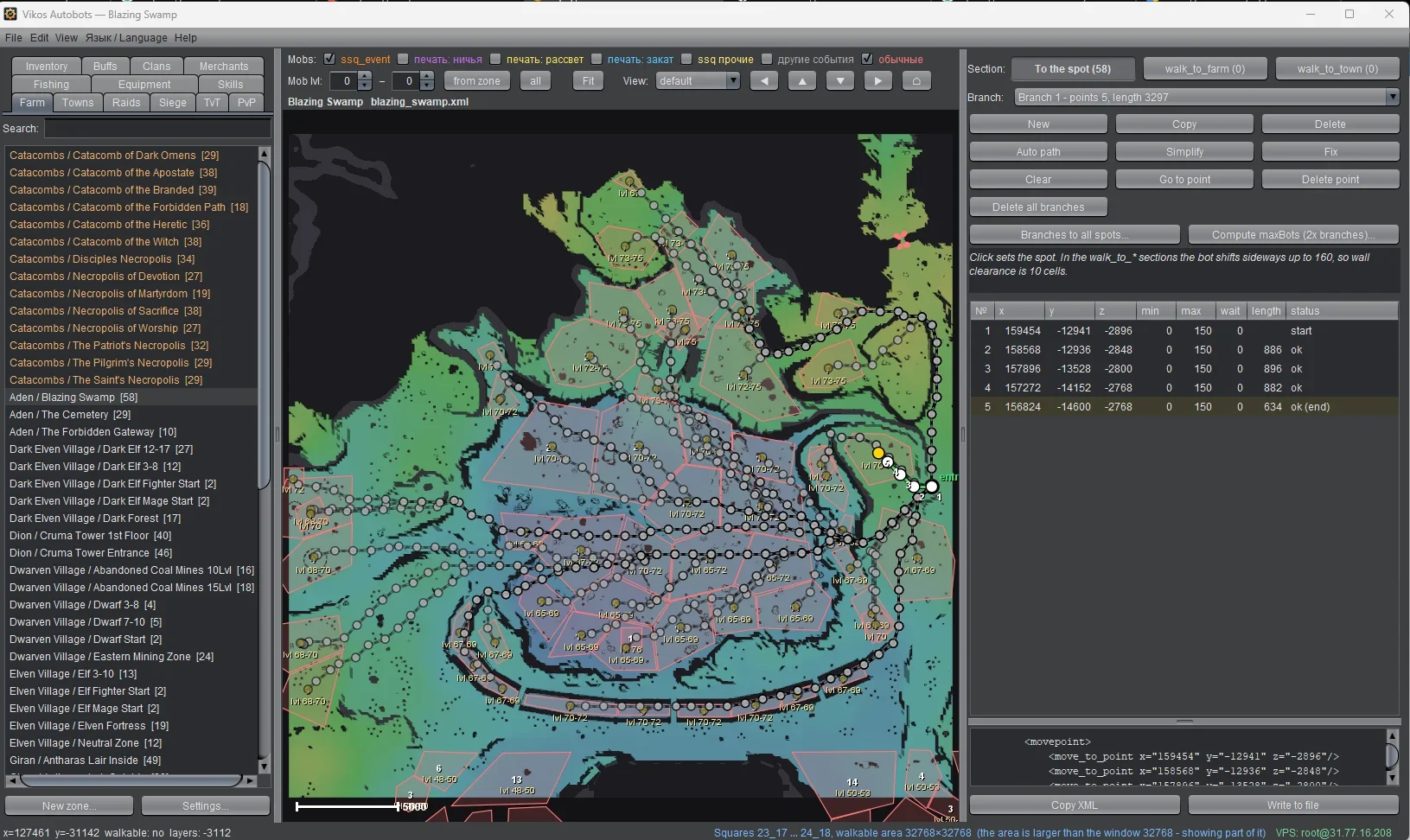Switch to the Raids tab
Image resolution: width=1410 pixels, height=840 pixels.
[126, 103]
